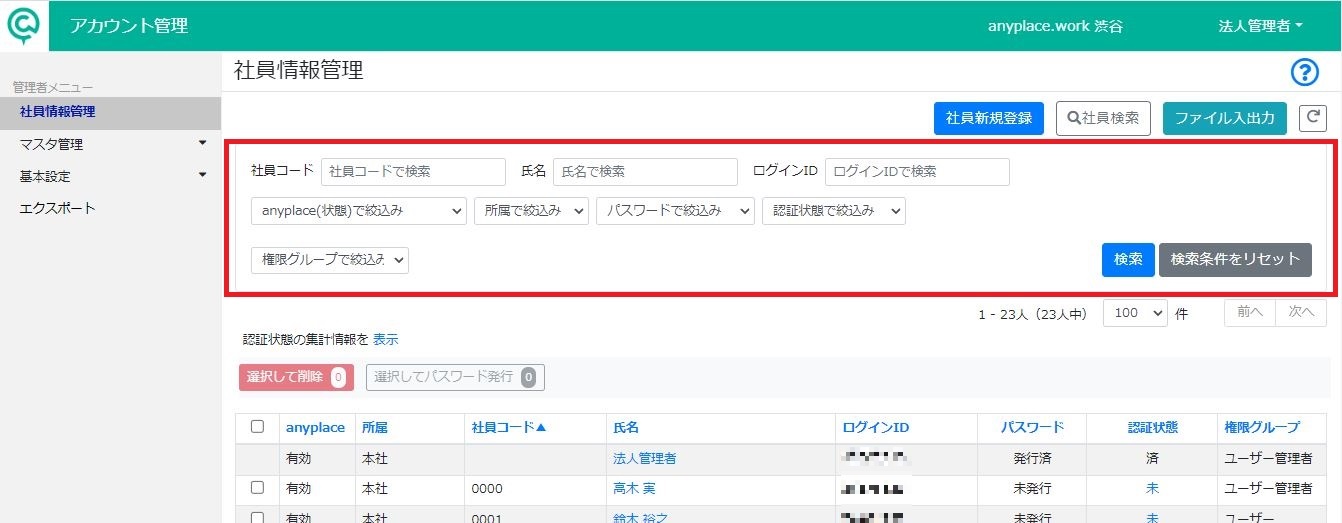Expand 権限グループで絞込み dropdown
1342x523 pixels.
(330, 260)
